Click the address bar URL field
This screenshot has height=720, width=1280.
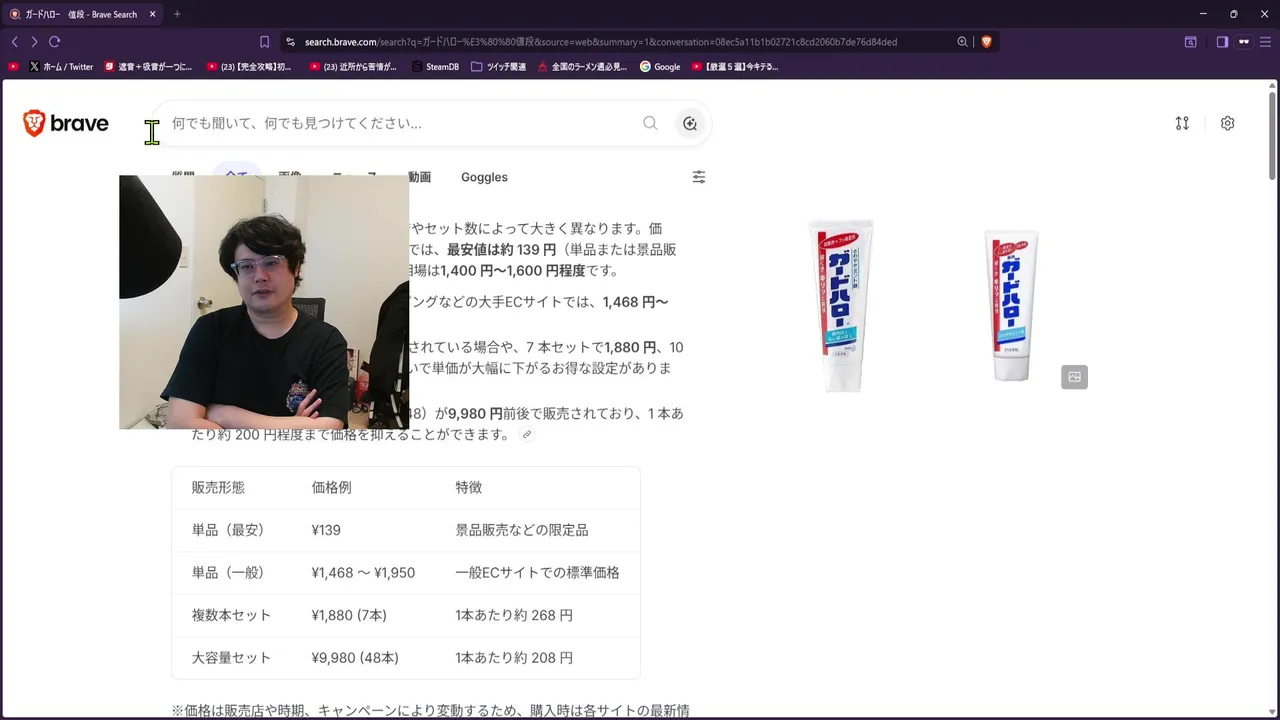point(600,42)
